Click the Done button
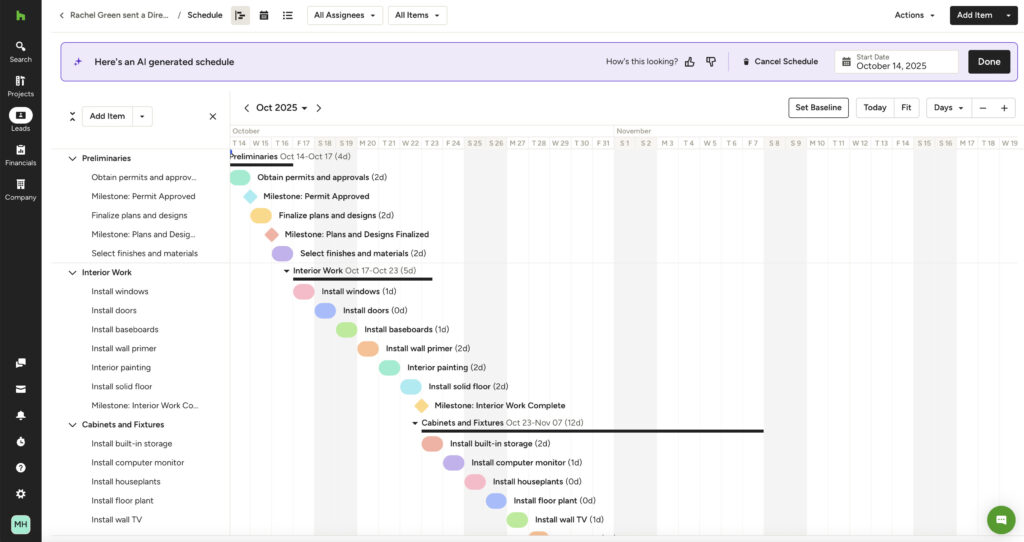The height and width of the screenshot is (542, 1024). (x=989, y=62)
